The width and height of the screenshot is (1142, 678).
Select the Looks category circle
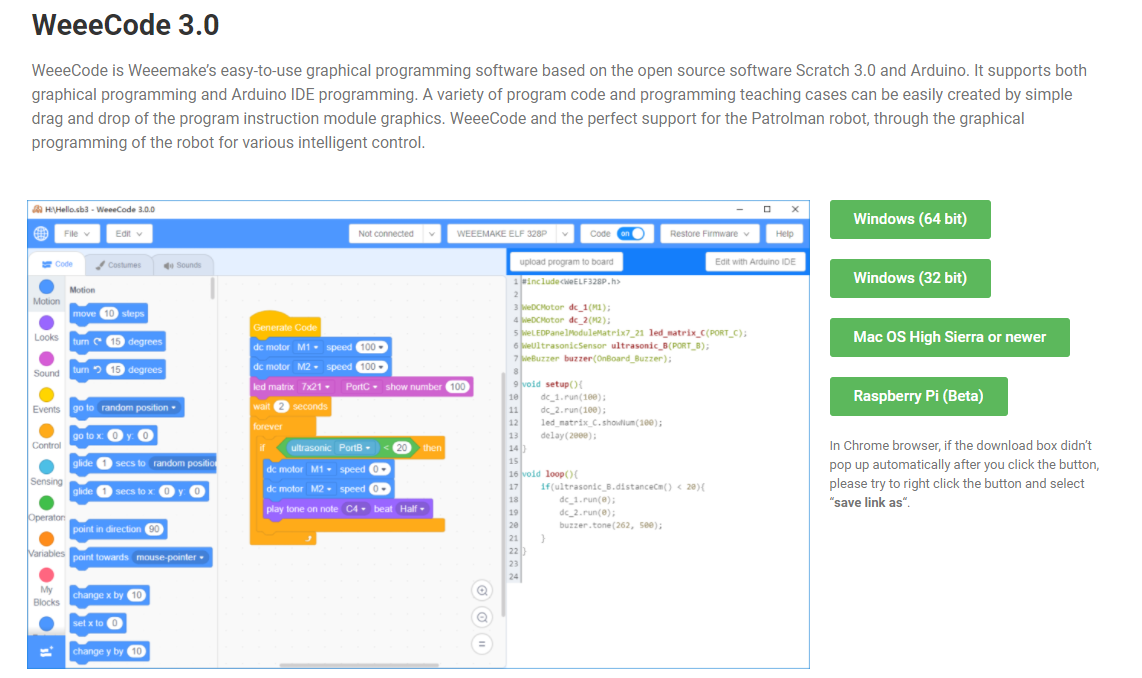46,323
